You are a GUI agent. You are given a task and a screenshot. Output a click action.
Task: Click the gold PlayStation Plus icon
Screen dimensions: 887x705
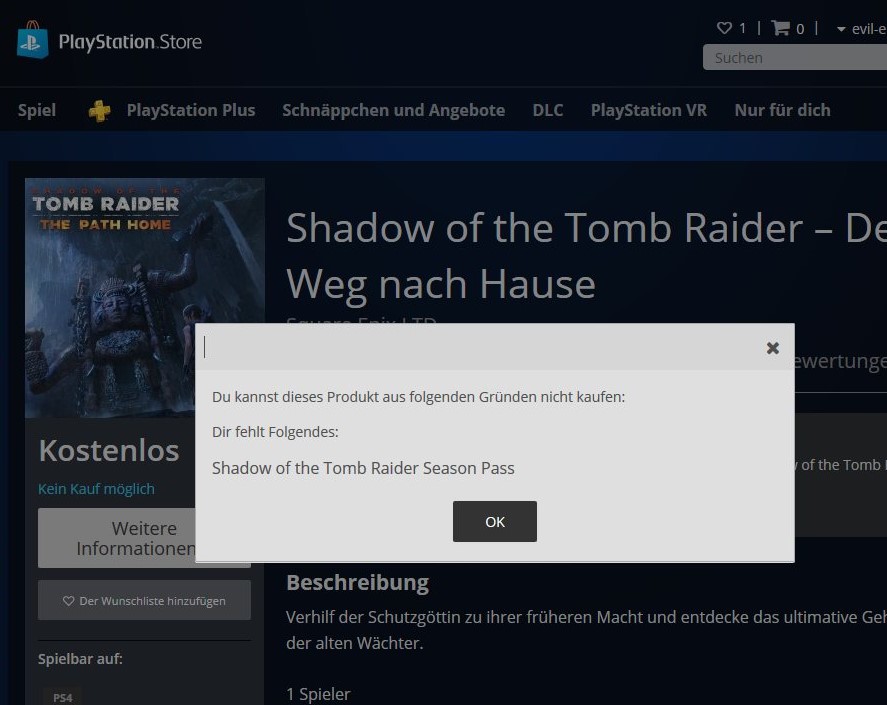pyautogui.click(x=100, y=111)
